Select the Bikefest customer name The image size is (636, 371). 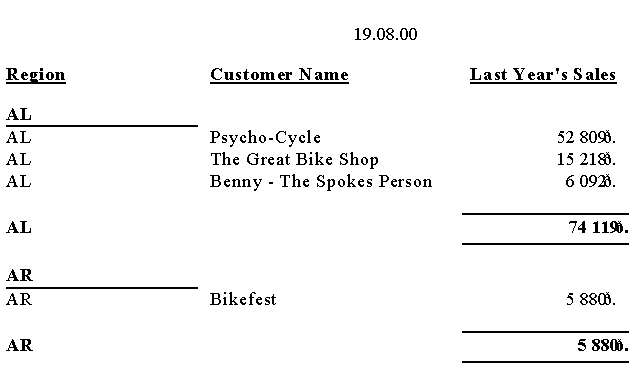point(243,300)
